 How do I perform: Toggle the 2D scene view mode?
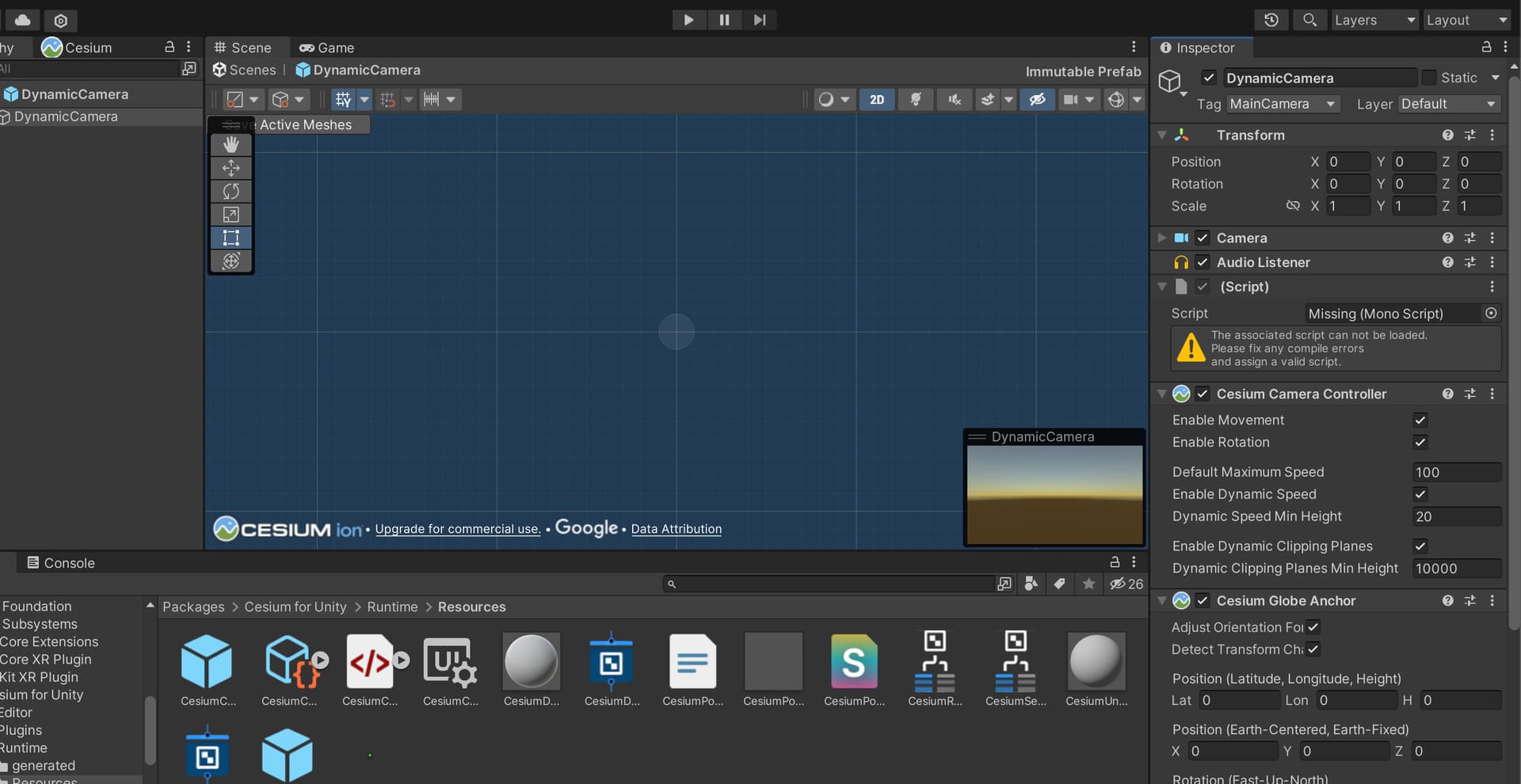click(876, 100)
